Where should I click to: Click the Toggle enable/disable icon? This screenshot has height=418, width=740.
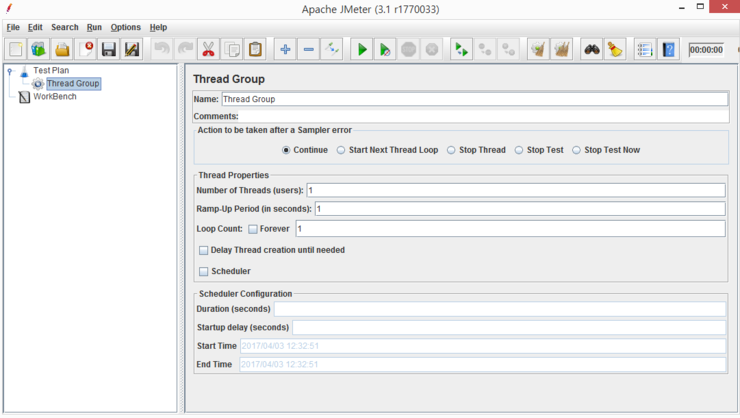[x=332, y=49]
